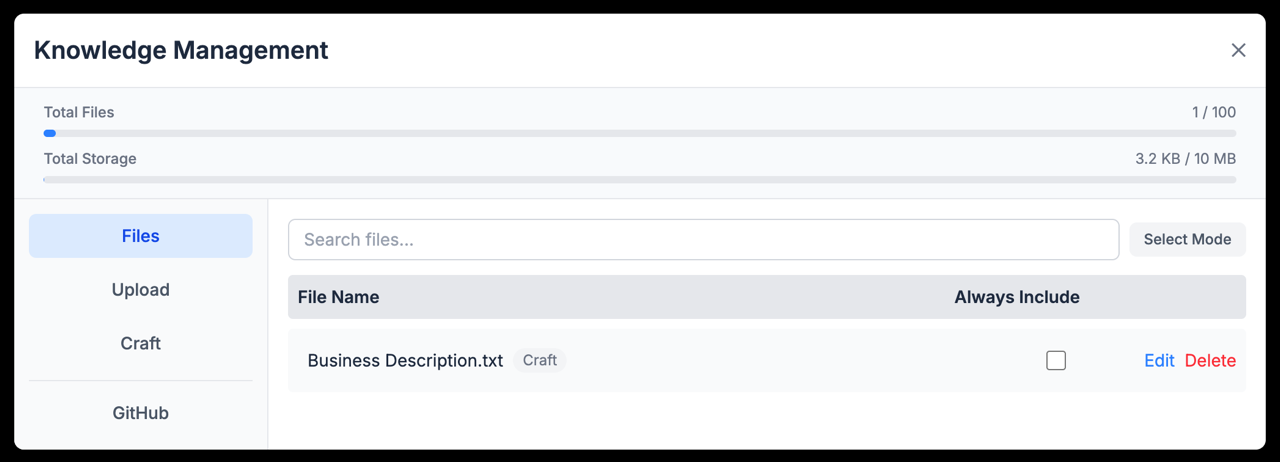
Task: Switch to the Upload section
Action: pos(140,290)
